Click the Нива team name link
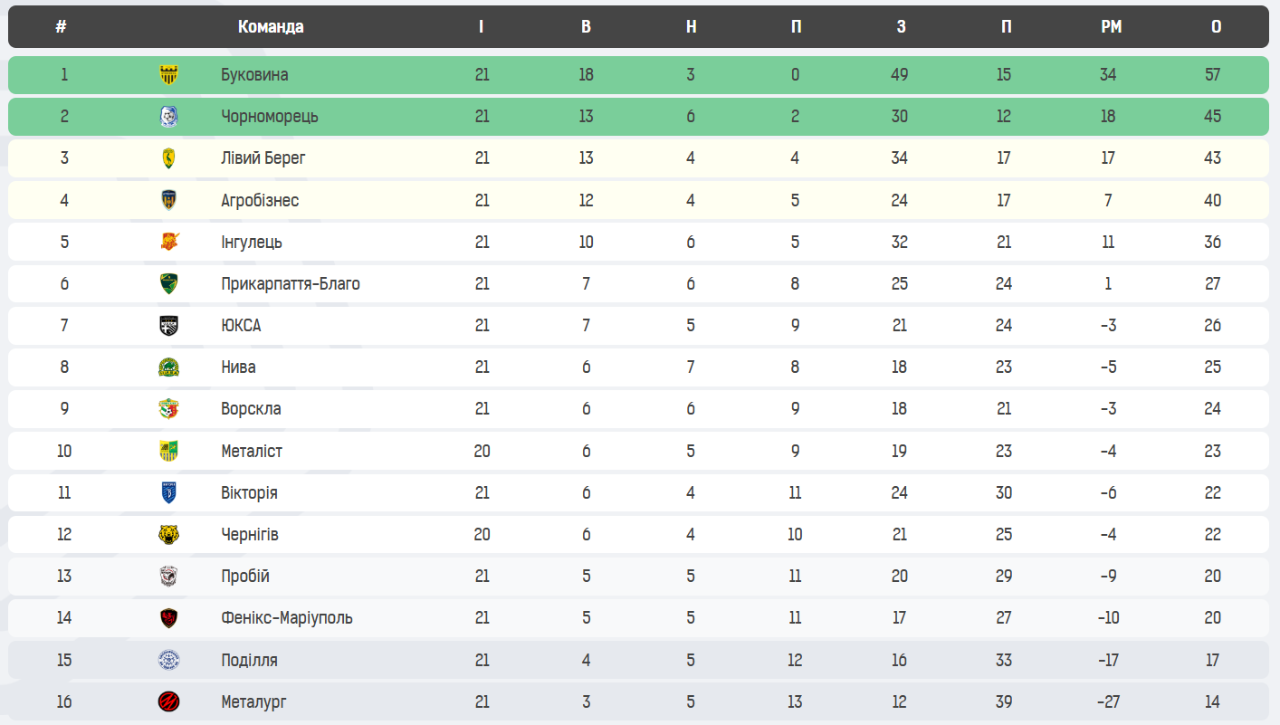Viewport: 1280px width, 725px height. pos(238,367)
